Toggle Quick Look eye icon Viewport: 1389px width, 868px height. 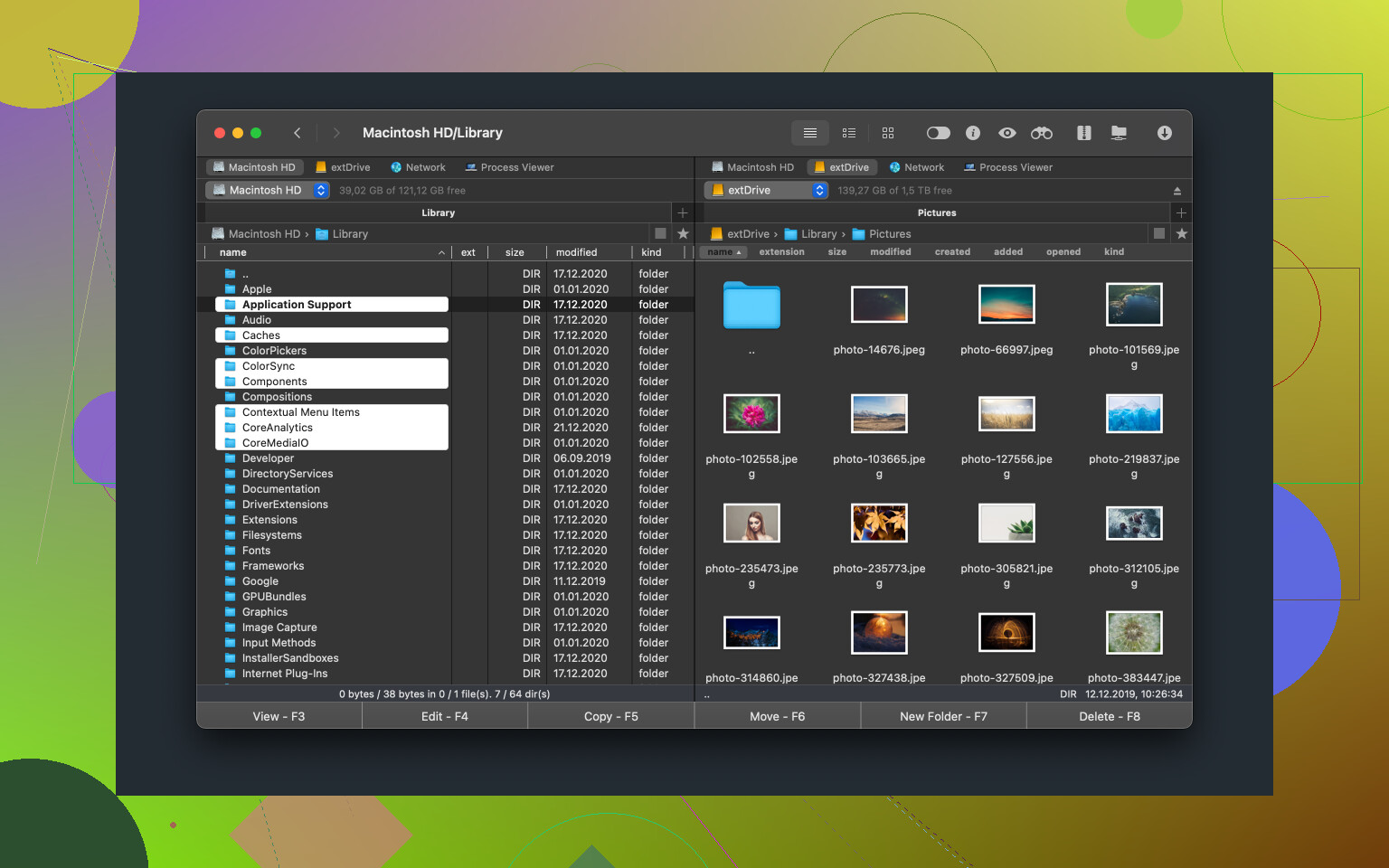(1006, 133)
